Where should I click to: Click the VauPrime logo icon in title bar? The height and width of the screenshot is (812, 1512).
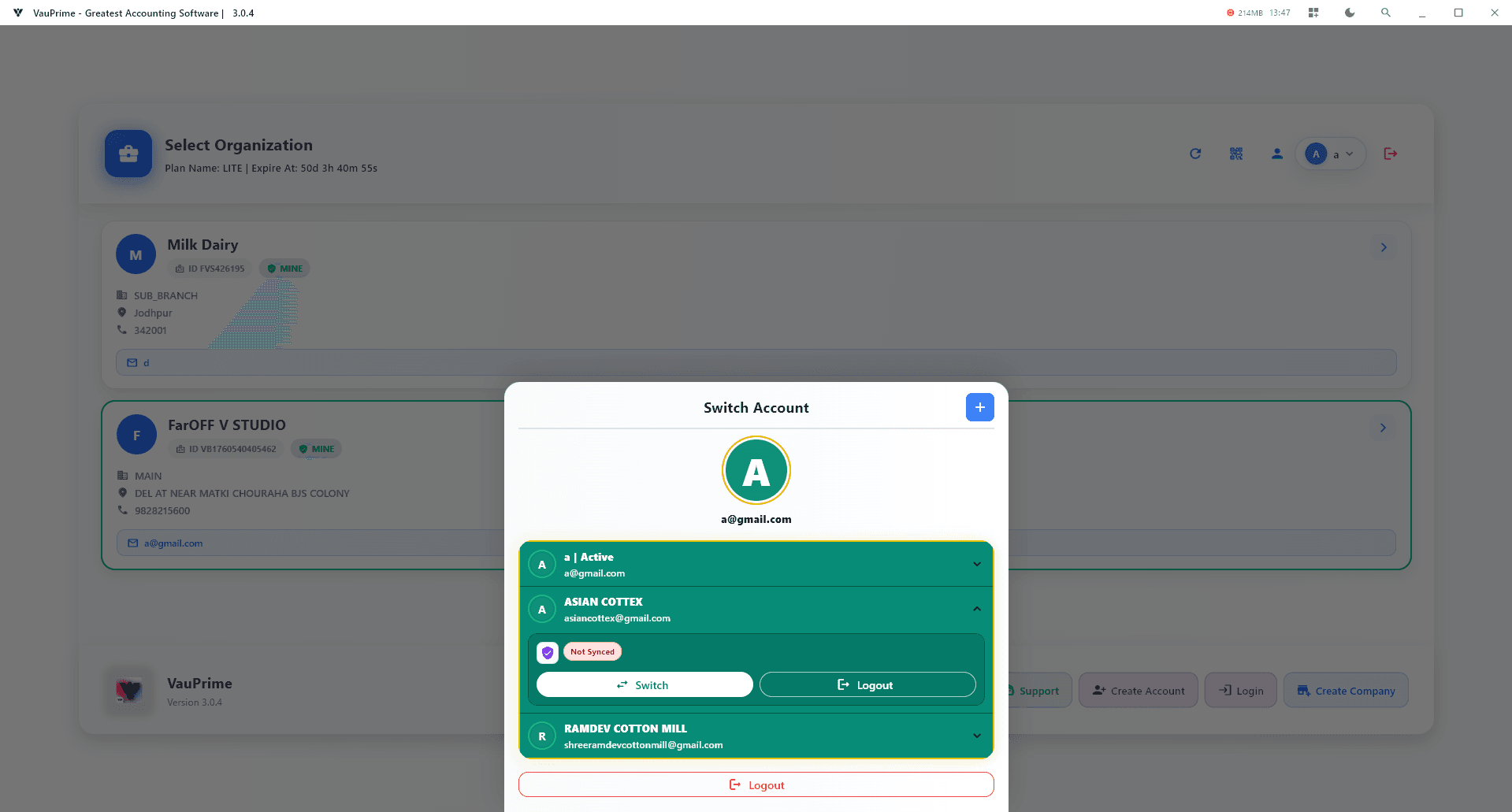point(18,13)
